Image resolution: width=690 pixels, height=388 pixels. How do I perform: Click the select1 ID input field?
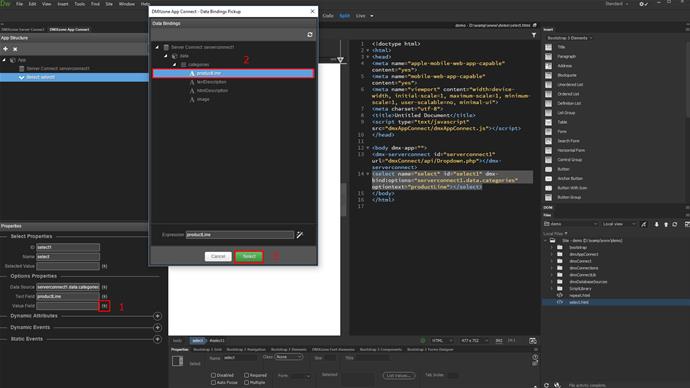point(68,247)
